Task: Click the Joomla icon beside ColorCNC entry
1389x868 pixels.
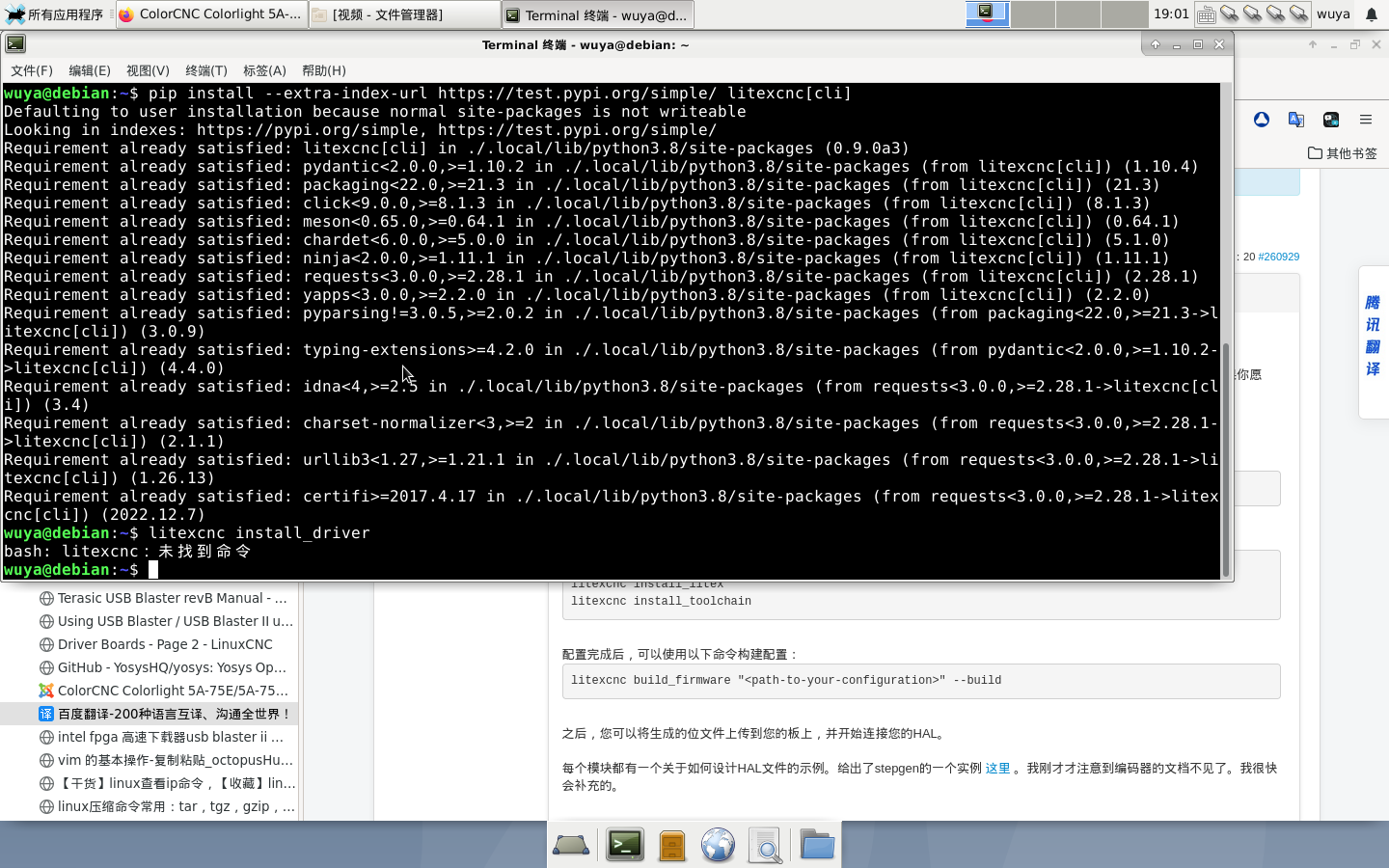Action: [x=45, y=691]
